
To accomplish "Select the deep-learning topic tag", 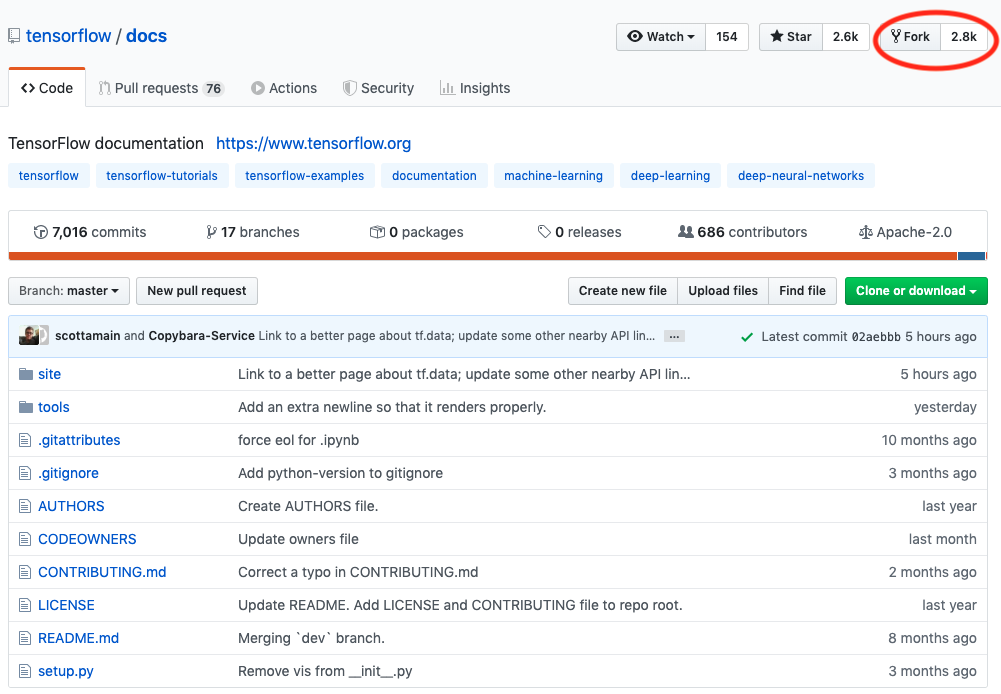I will point(670,176).
